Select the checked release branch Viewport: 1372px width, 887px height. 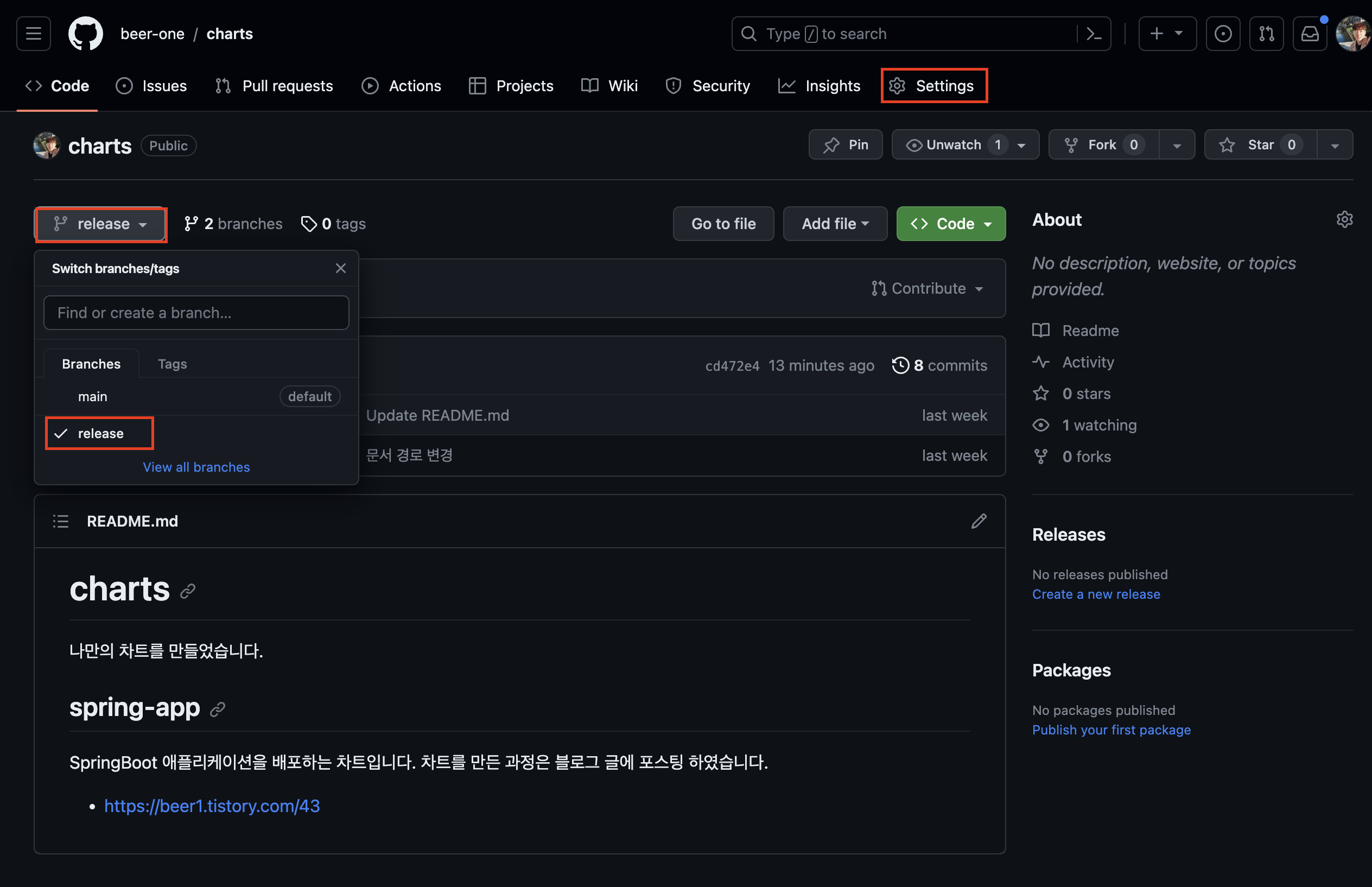(100, 433)
